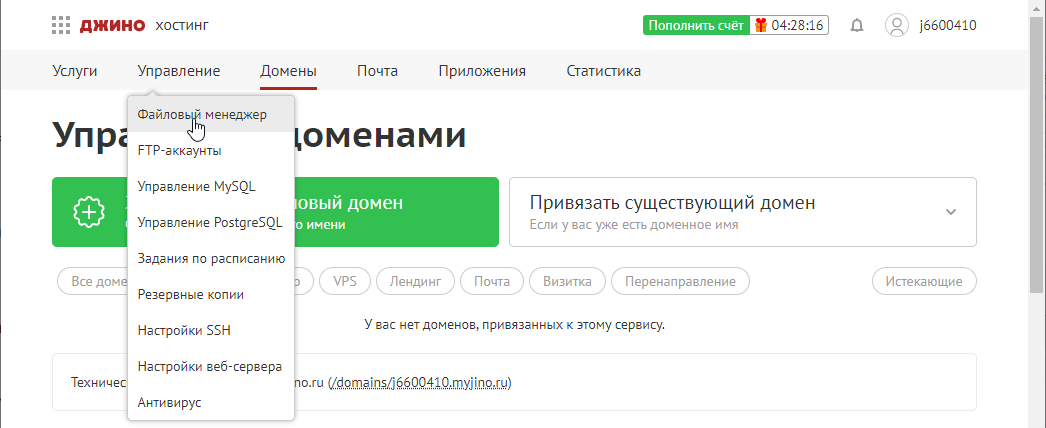This screenshot has width=1046, height=428.
Task: Open the apps grid icon beside logo
Action: pyautogui.click(x=61, y=25)
